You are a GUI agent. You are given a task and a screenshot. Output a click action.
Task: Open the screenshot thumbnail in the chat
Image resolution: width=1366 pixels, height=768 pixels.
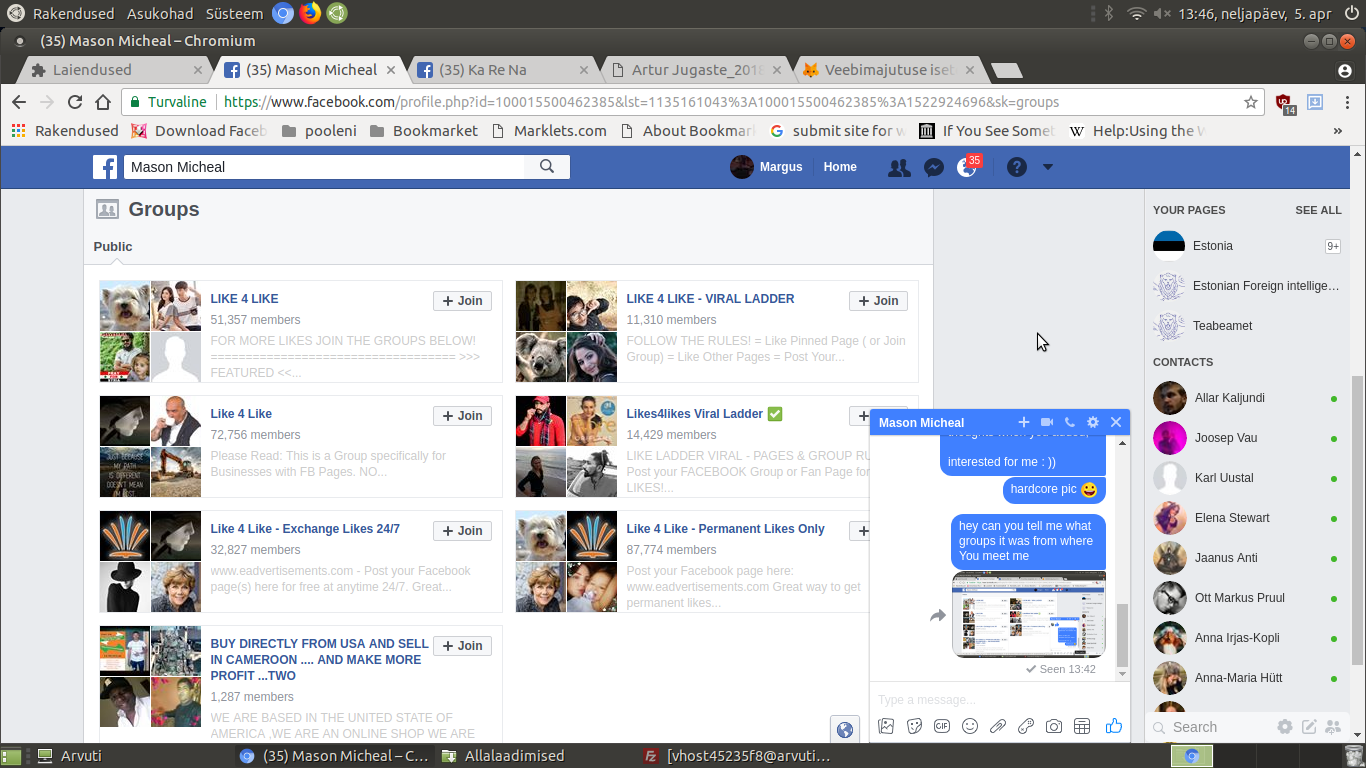[1029, 614]
